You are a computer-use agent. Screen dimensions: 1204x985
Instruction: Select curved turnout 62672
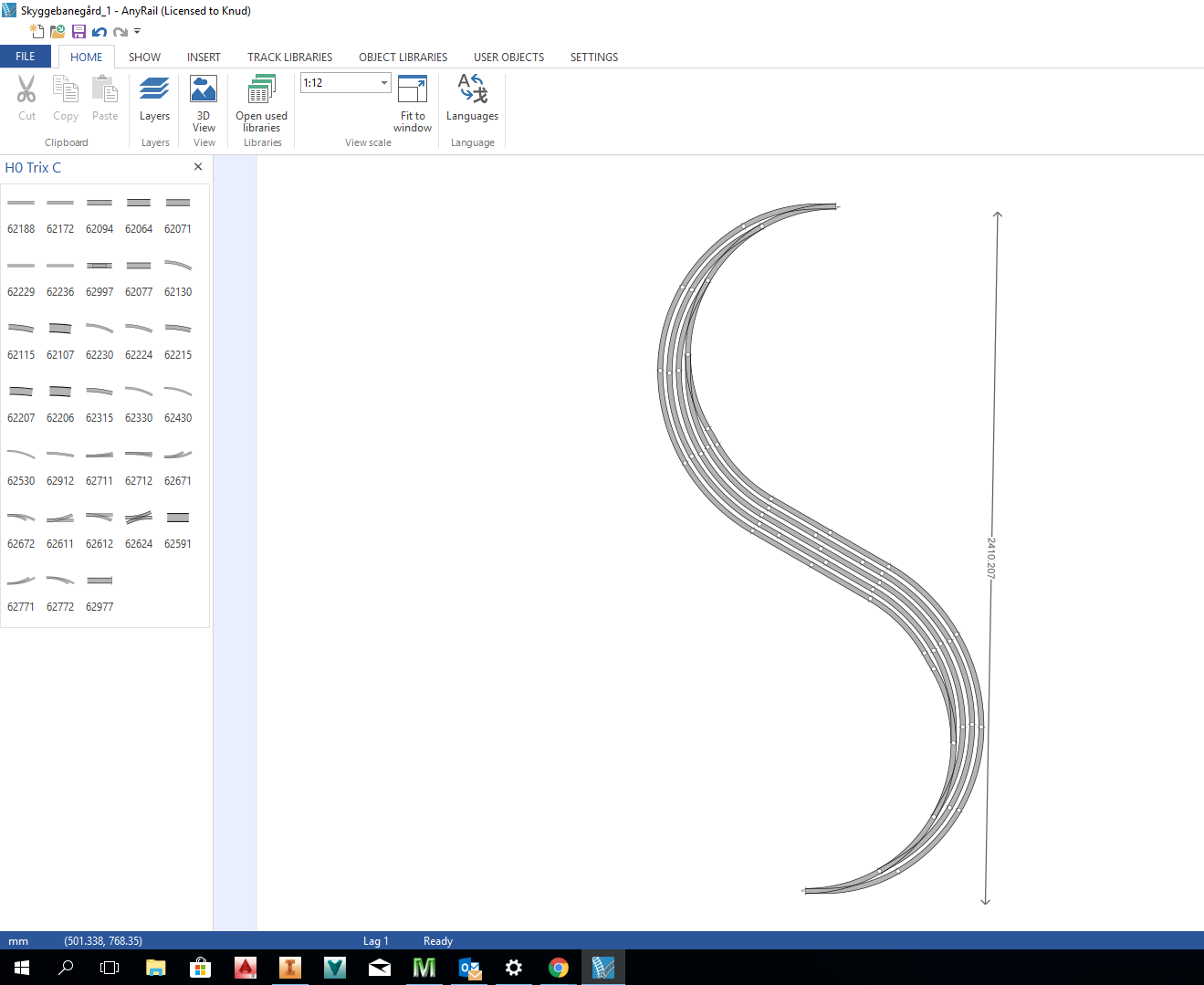point(21,529)
